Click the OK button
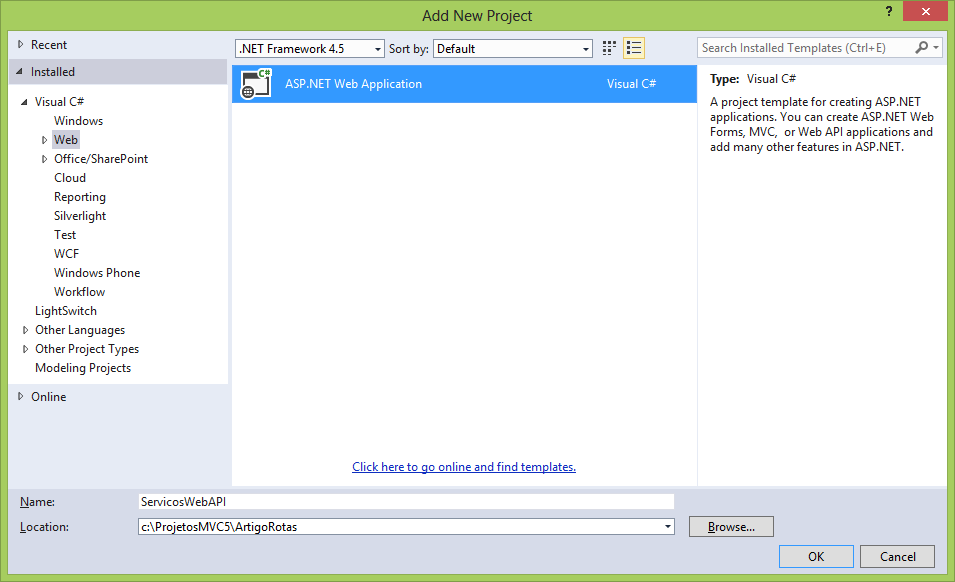Screen dimensions: 955x582 coord(816,556)
